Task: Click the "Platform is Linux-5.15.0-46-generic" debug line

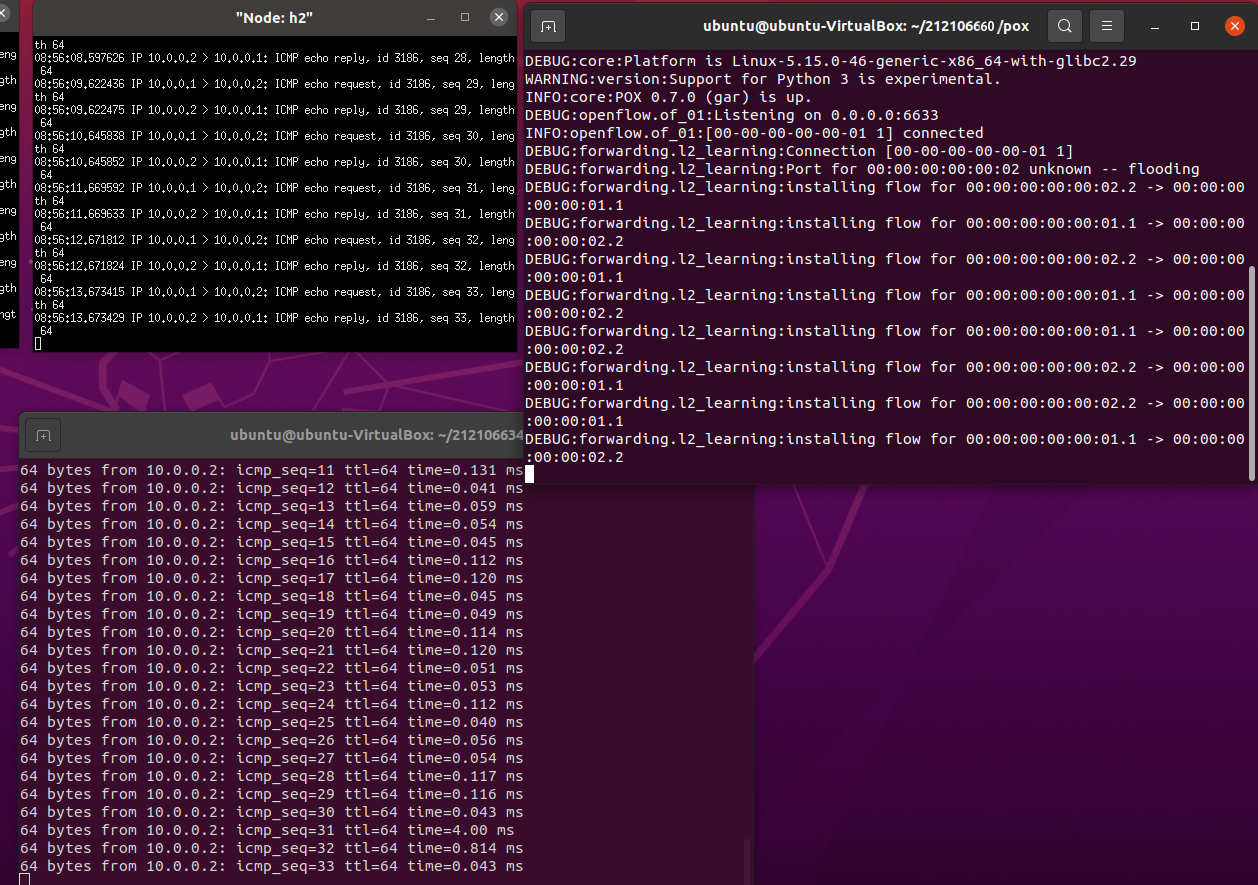Action: 831,61
